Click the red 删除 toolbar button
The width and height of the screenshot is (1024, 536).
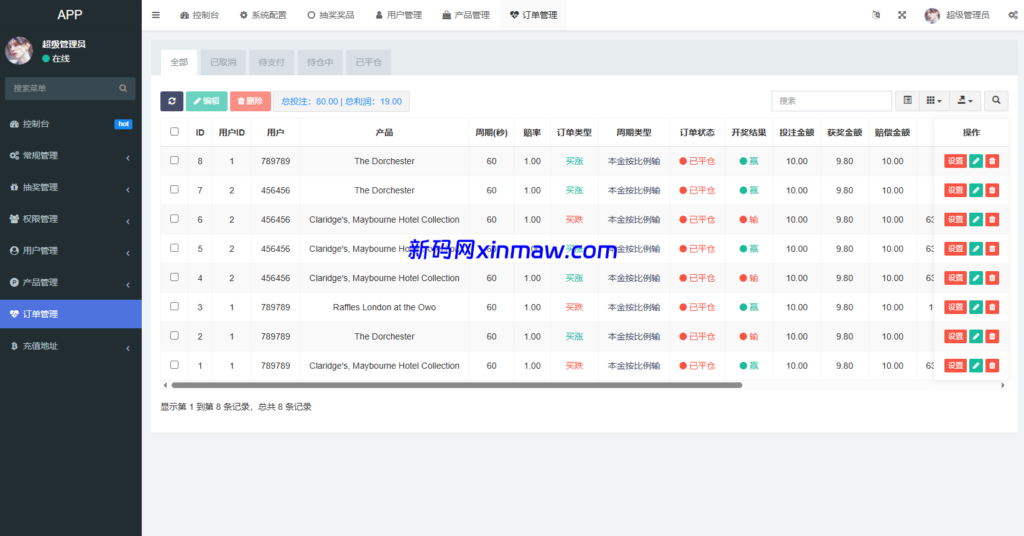click(250, 101)
